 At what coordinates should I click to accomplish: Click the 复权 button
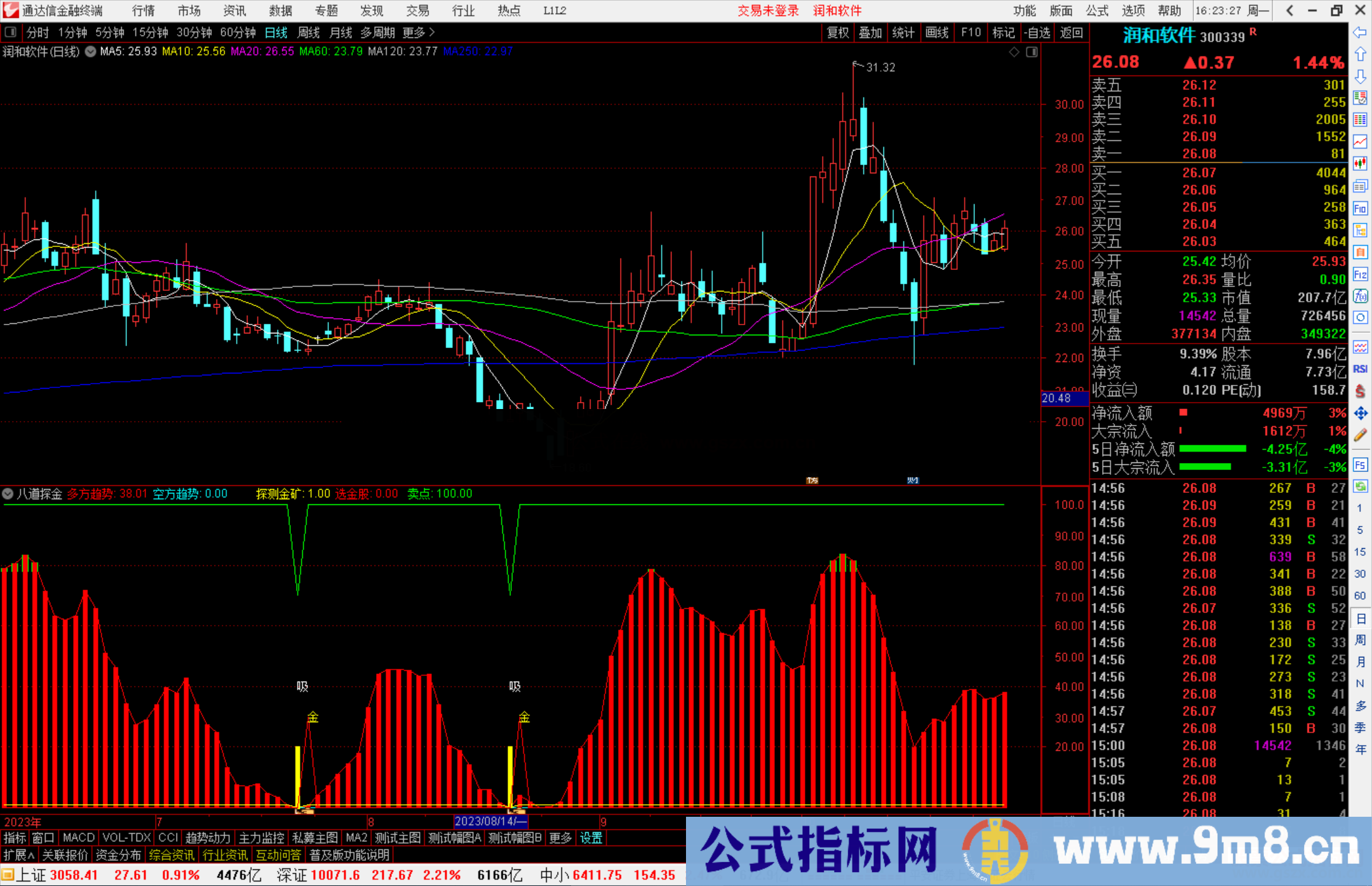click(x=837, y=32)
